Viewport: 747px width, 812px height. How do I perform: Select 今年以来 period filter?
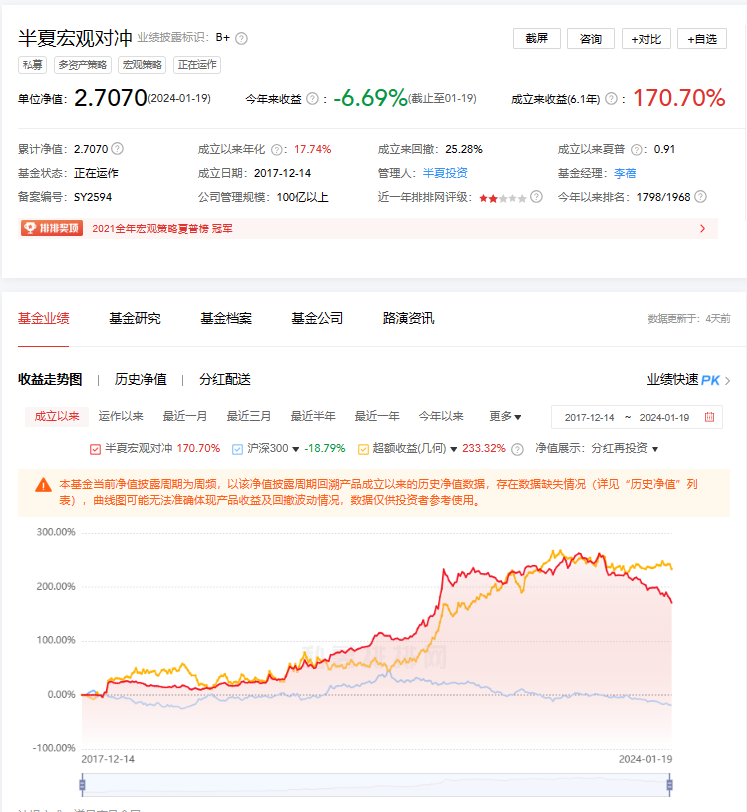[x=441, y=416]
